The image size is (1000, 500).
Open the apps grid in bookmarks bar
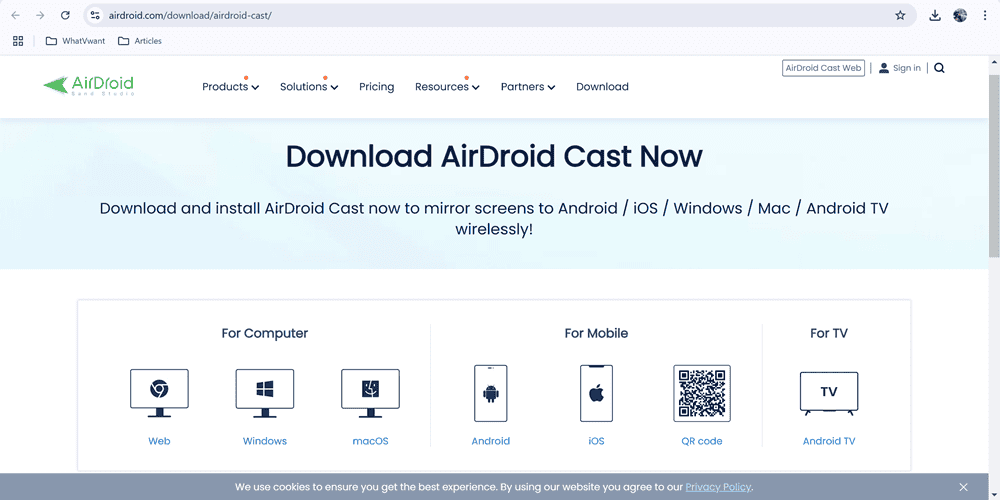click(x=18, y=41)
